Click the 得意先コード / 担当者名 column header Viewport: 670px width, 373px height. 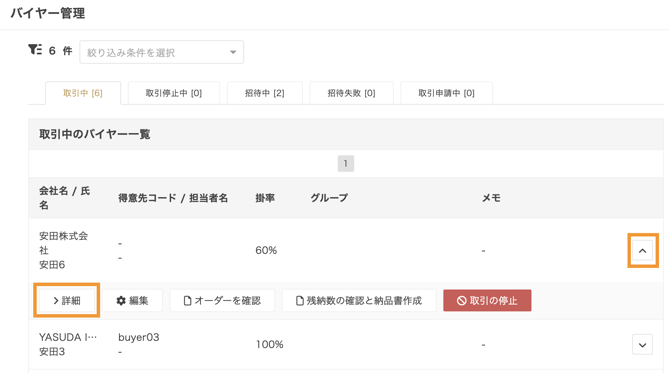pyautogui.click(x=173, y=198)
